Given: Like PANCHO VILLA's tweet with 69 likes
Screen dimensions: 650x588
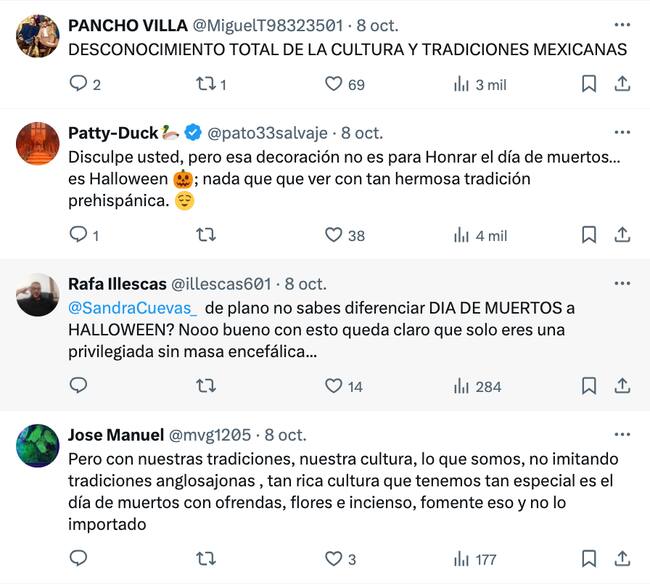Looking at the screenshot, I should pos(334,85).
